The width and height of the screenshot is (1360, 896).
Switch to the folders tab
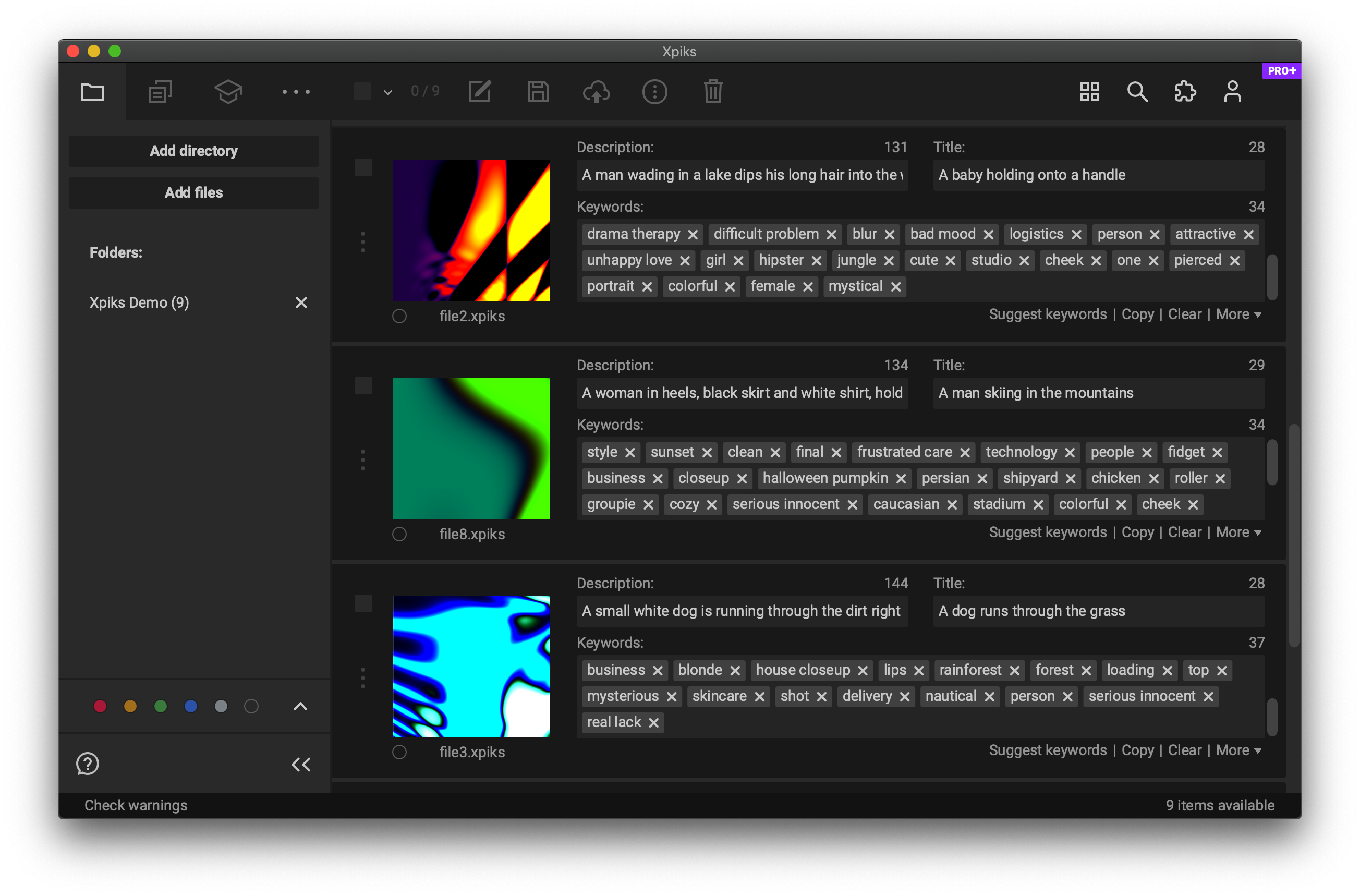pos(93,91)
